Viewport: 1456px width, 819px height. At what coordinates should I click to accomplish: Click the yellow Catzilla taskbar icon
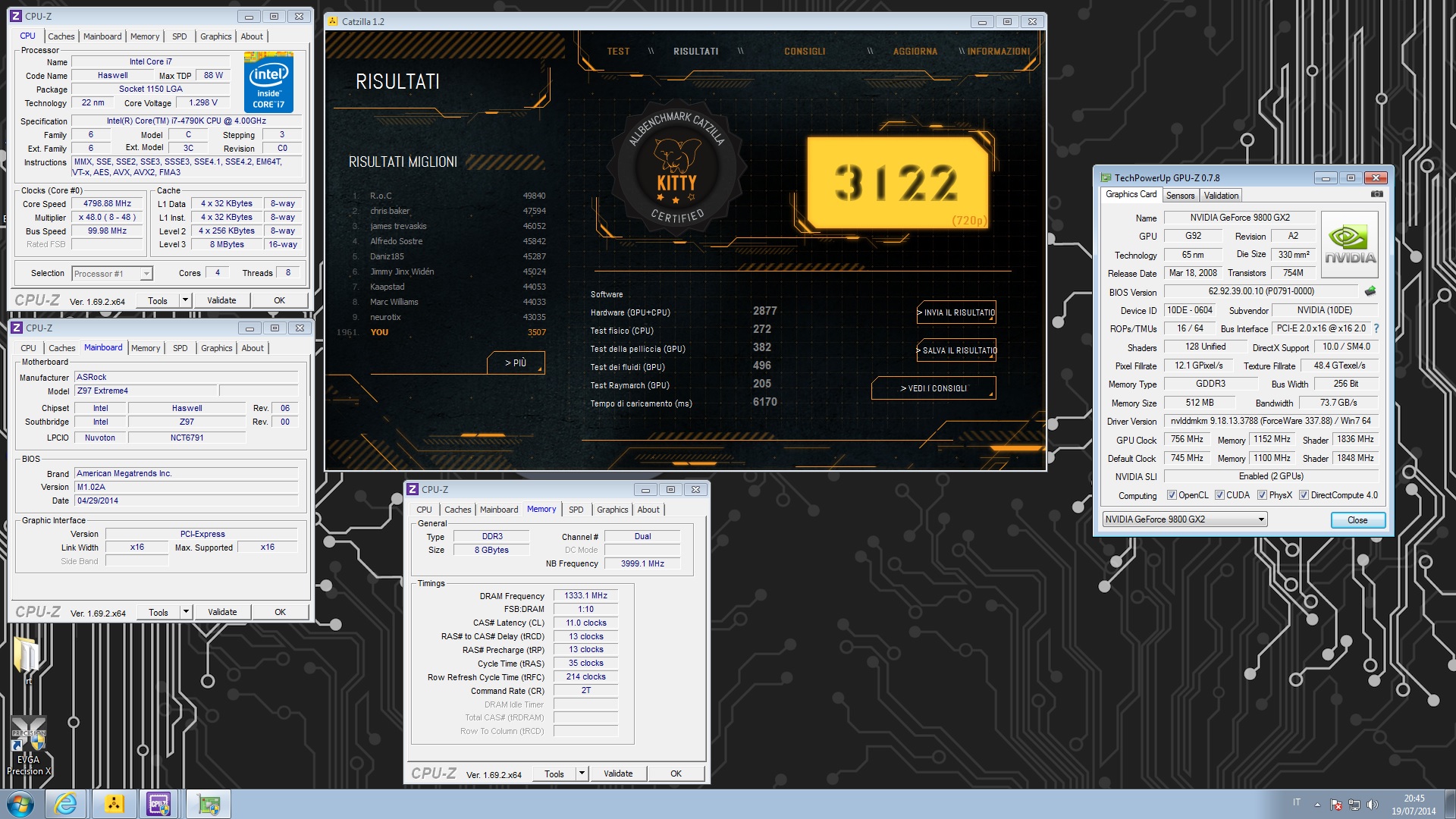coord(115,804)
